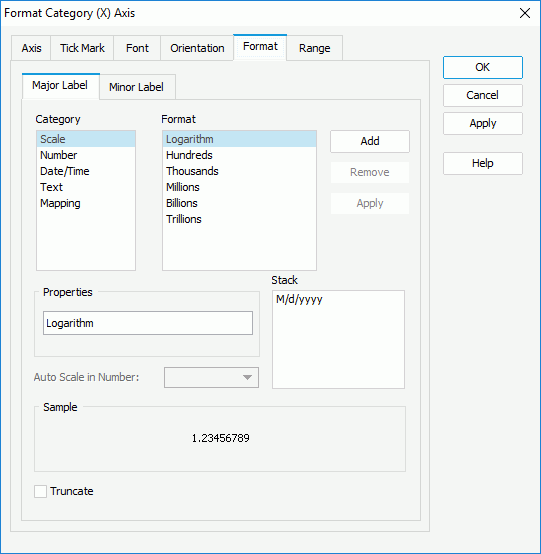Image resolution: width=541 pixels, height=554 pixels.
Task: Click Apply in the right button column
Action: [483, 123]
